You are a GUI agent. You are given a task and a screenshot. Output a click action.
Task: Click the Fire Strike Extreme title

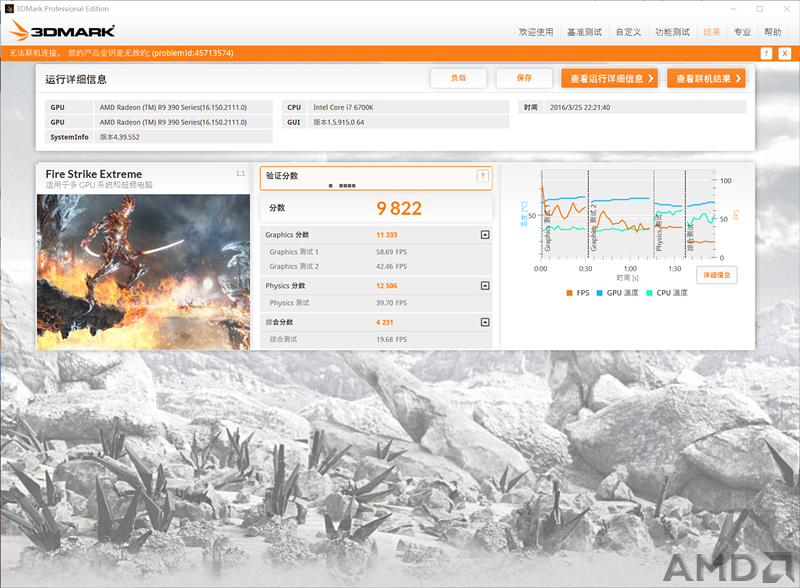point(94,174)
